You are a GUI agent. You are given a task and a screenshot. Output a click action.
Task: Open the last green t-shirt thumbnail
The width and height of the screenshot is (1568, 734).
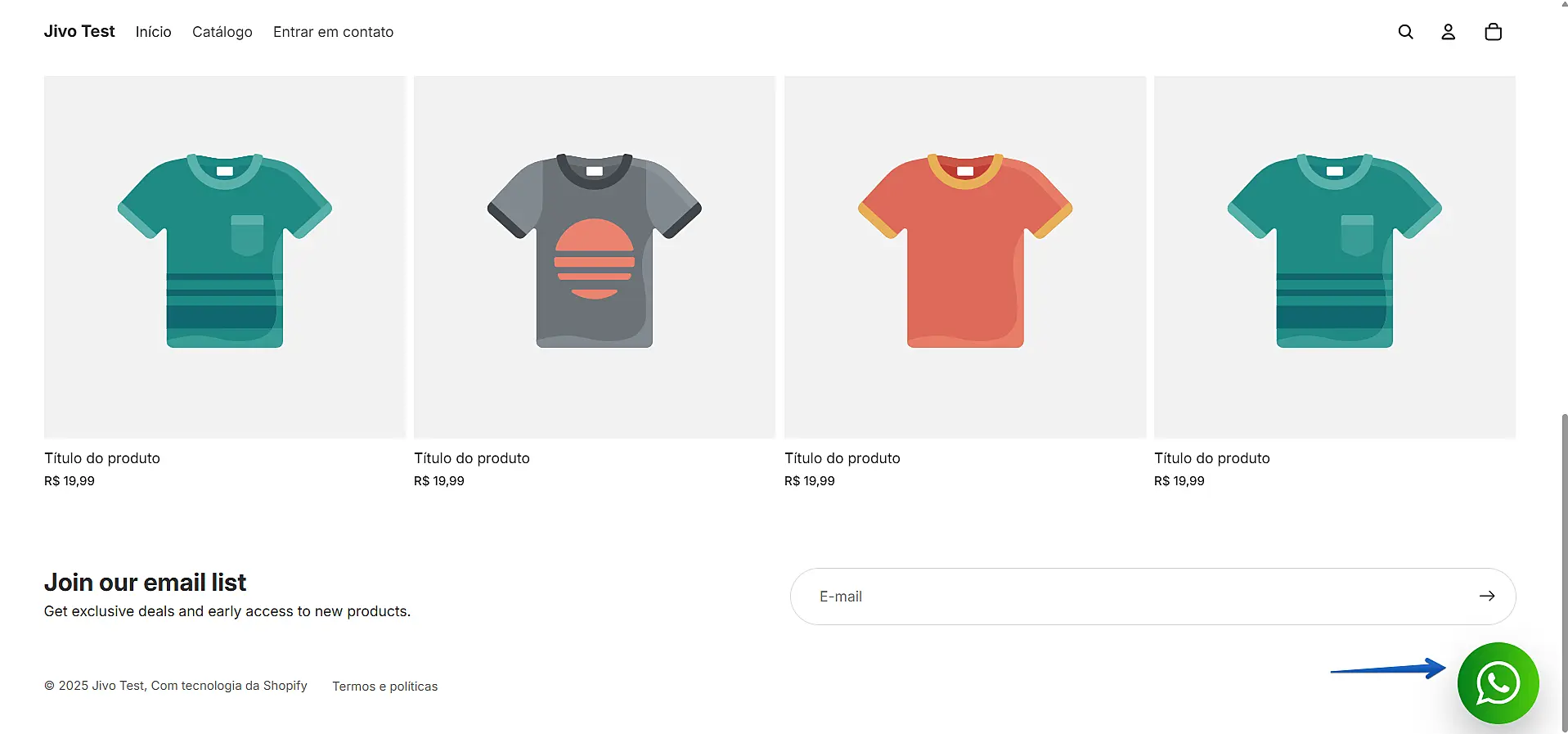coord(1335,256)
